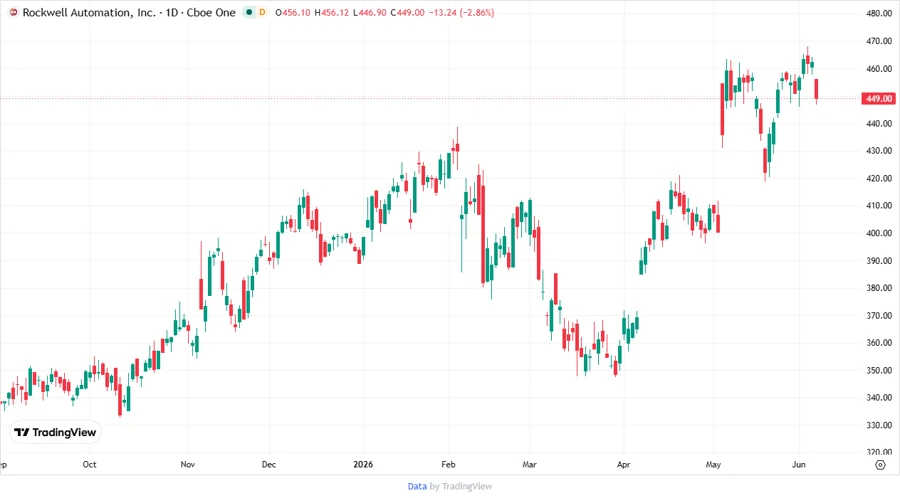This screenshot has height=498, width=900.
Task: Click the Apr label on time axis
Action: [623, 464]
